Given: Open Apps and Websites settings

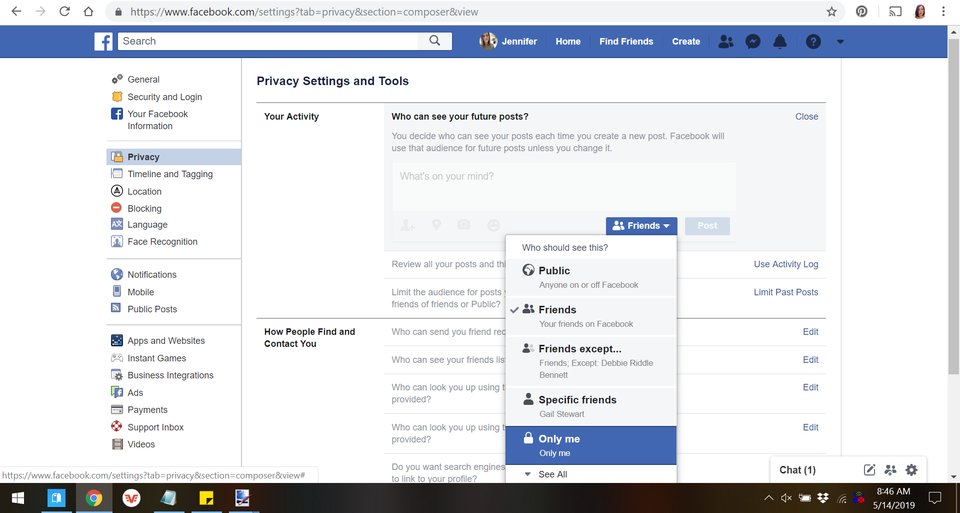Looking at the screenshot, I should (165, 341).
